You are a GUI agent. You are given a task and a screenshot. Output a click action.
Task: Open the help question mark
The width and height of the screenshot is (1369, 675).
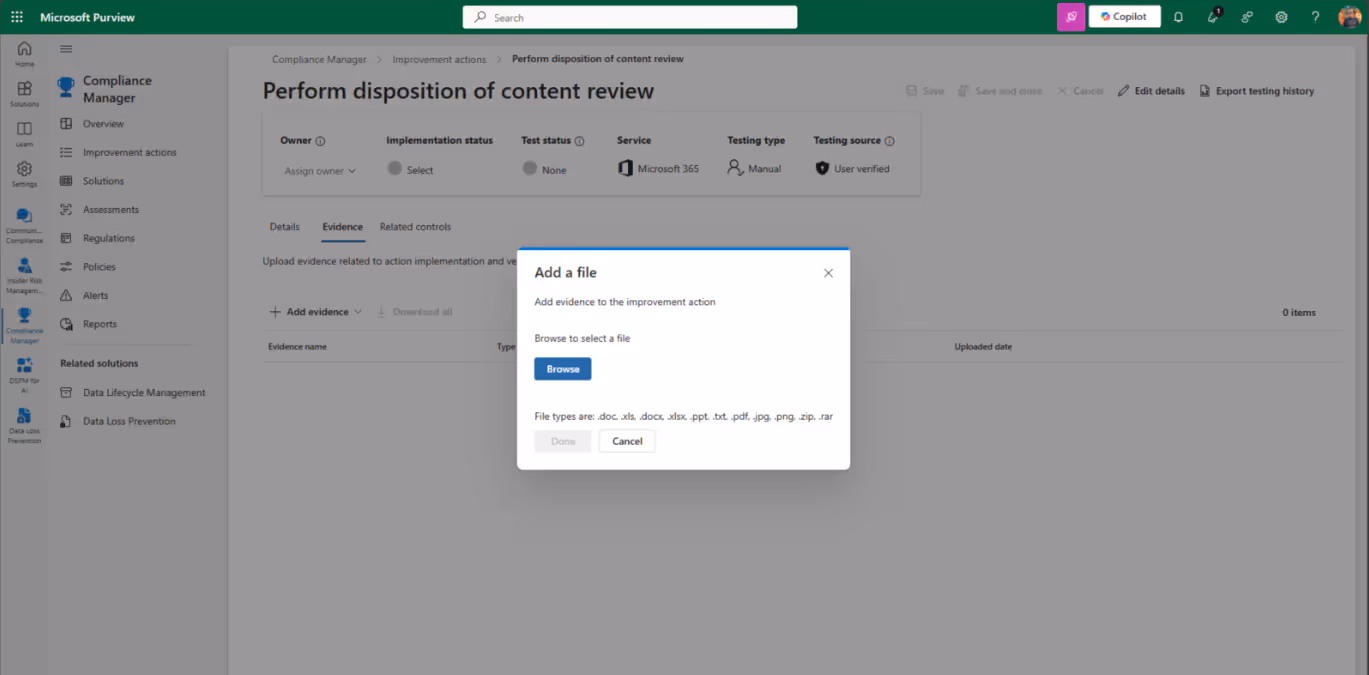1315,17
